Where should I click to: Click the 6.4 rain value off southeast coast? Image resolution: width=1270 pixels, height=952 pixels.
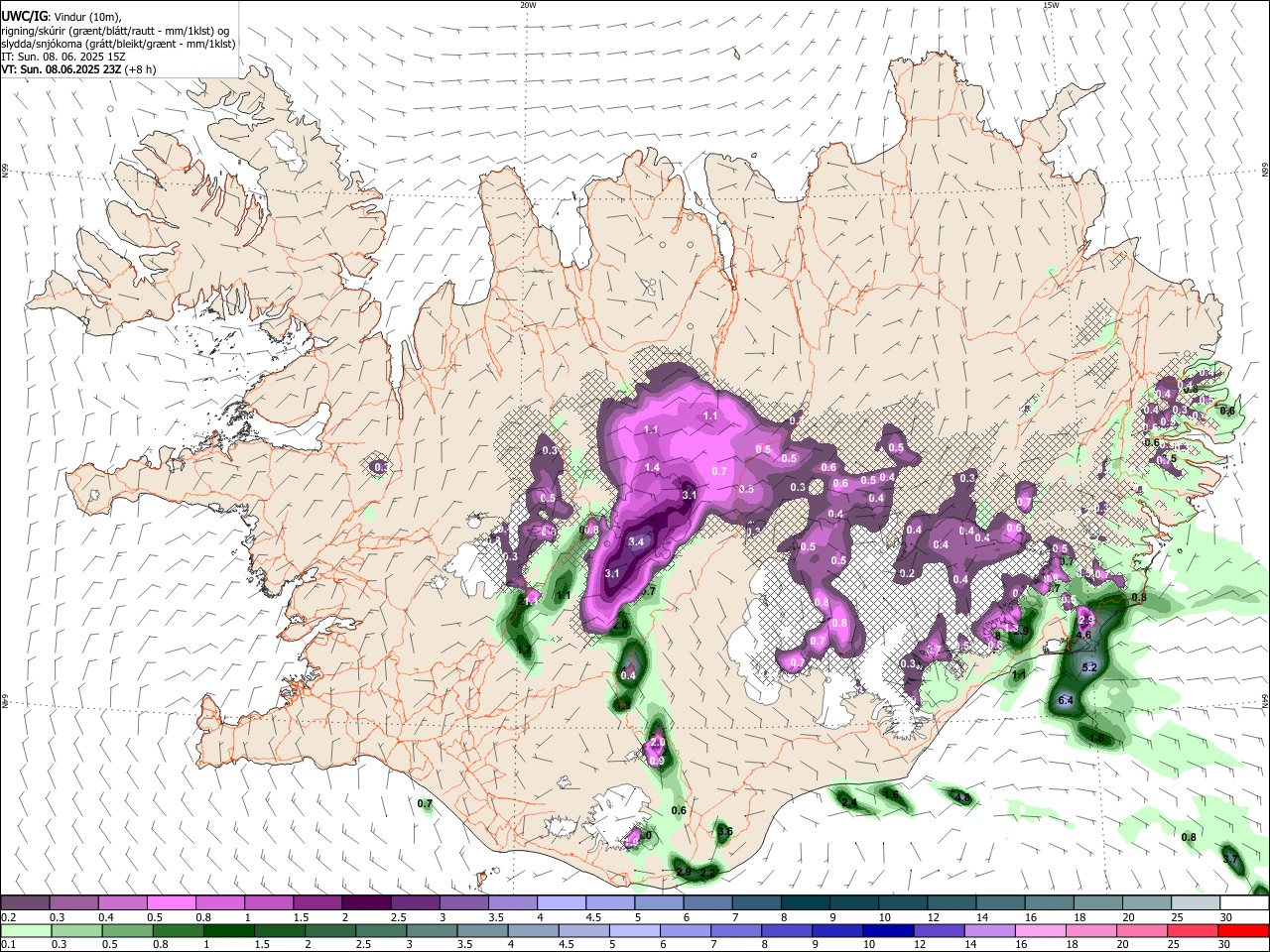[1066, 701]
